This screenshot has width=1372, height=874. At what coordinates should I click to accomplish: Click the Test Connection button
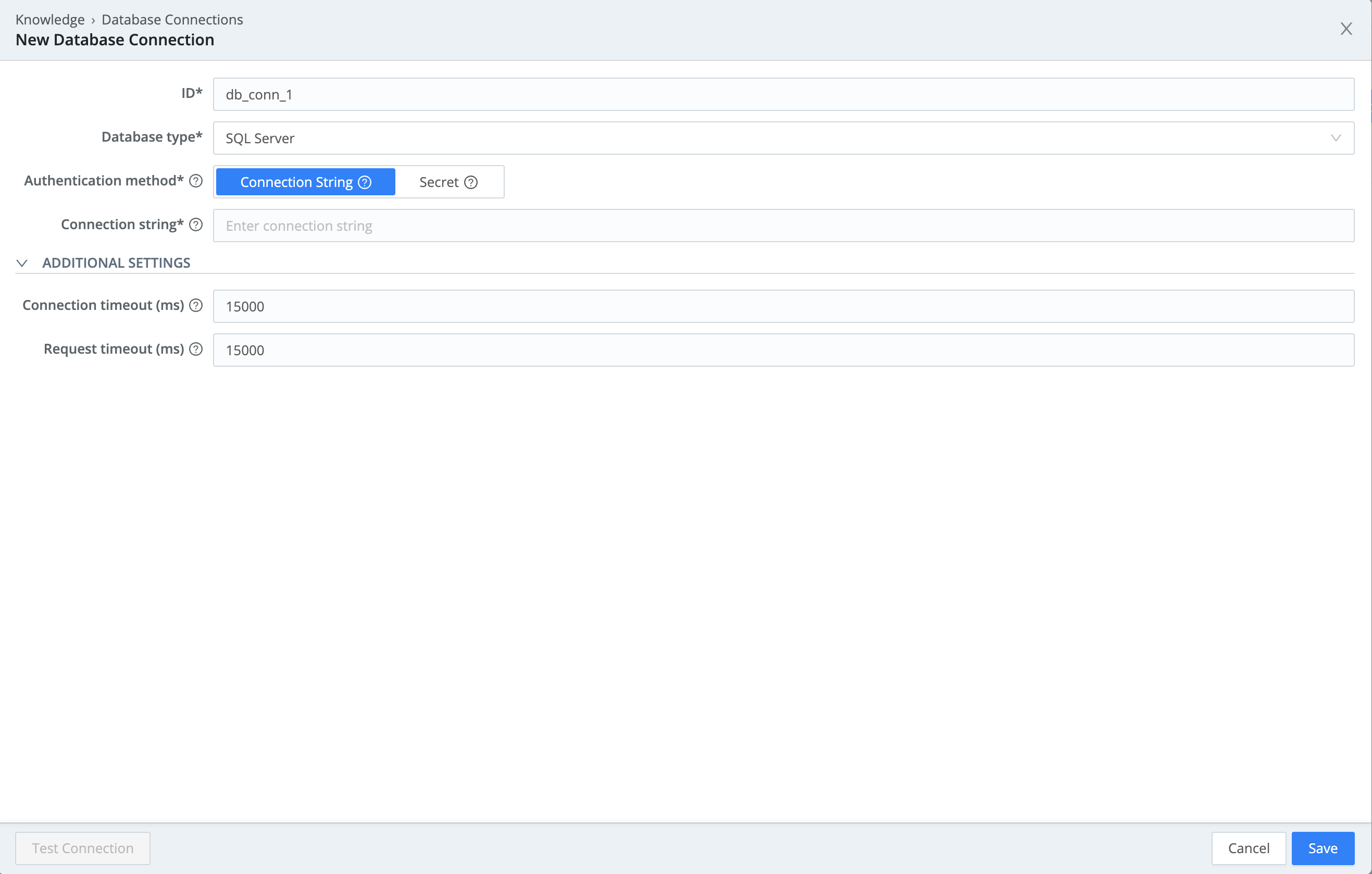click(x=82, y=848)
